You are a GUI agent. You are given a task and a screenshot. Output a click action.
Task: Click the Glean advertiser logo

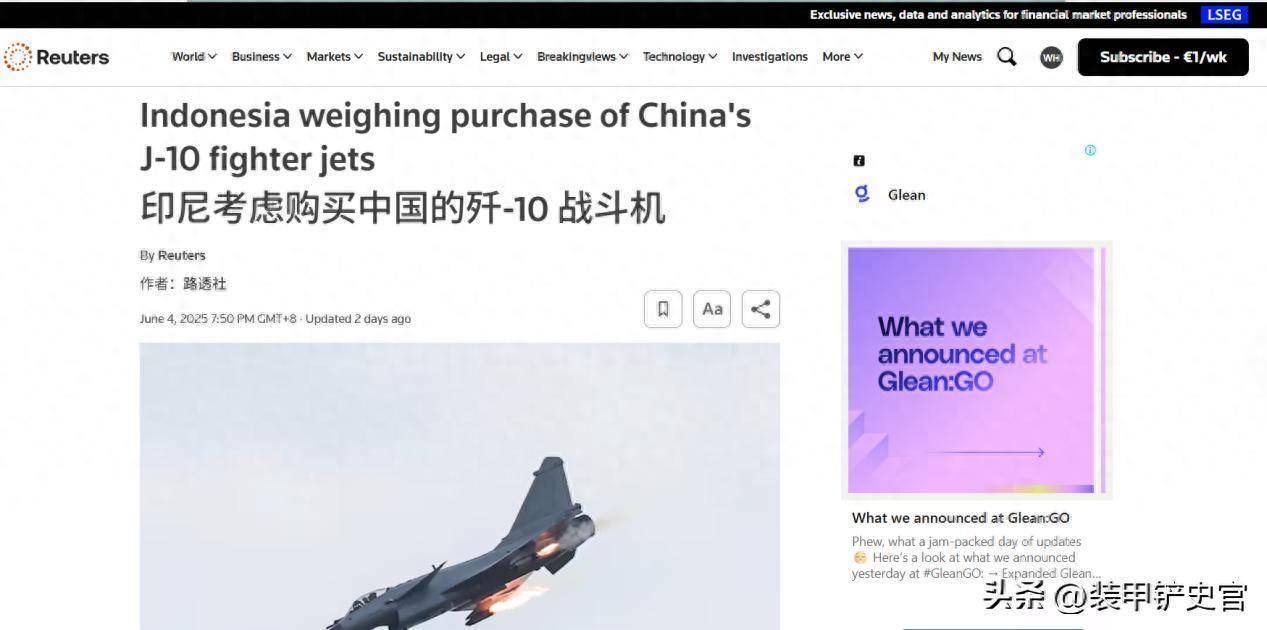click(x=862, y=193)
